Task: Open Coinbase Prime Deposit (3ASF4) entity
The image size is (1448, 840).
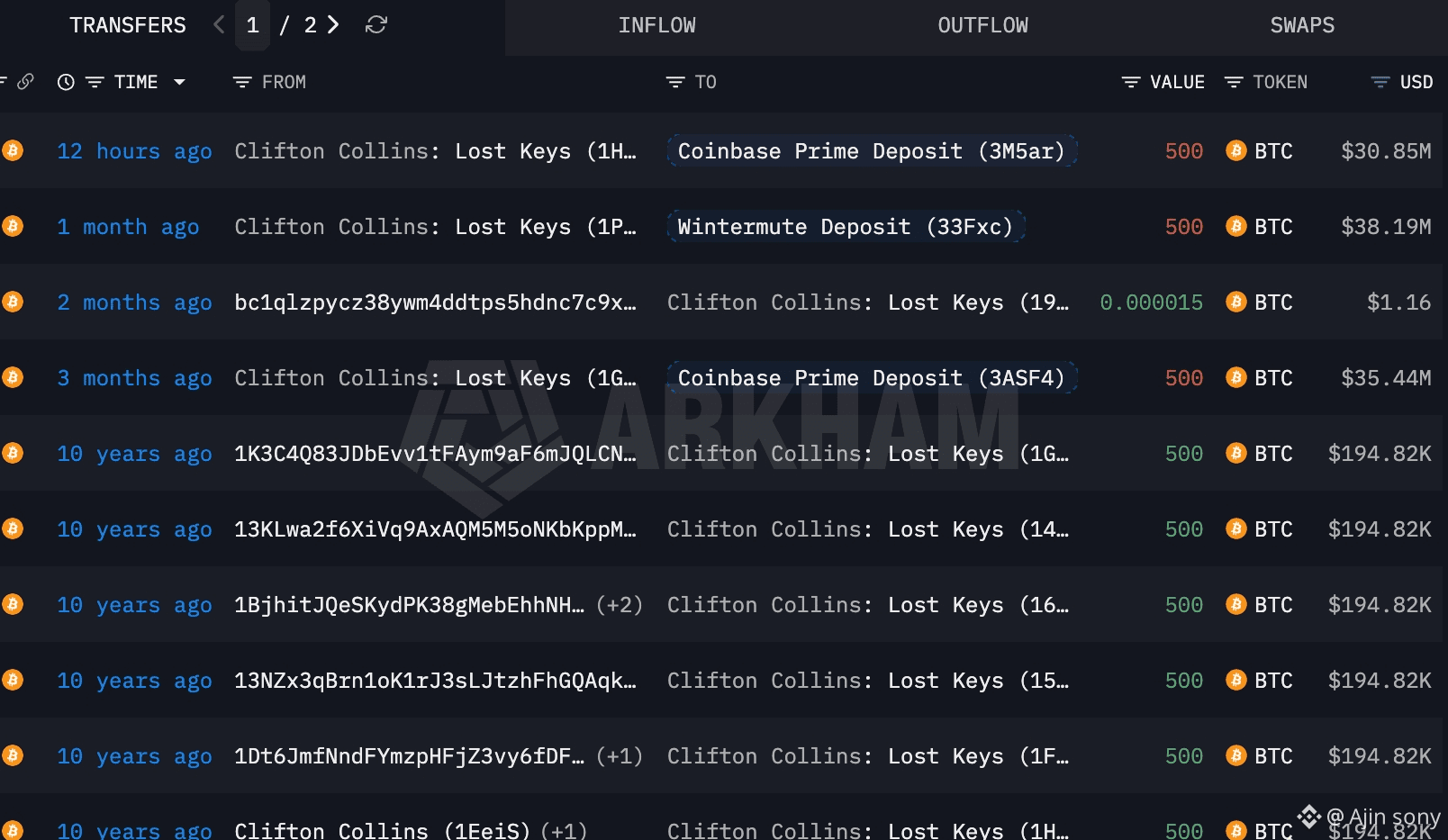Action: [x=872, y=377]
